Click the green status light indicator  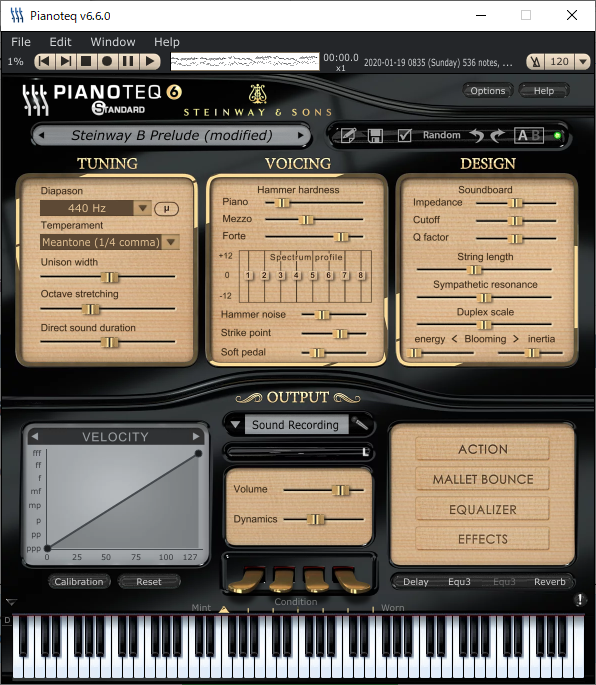click(x=557, y=135)
